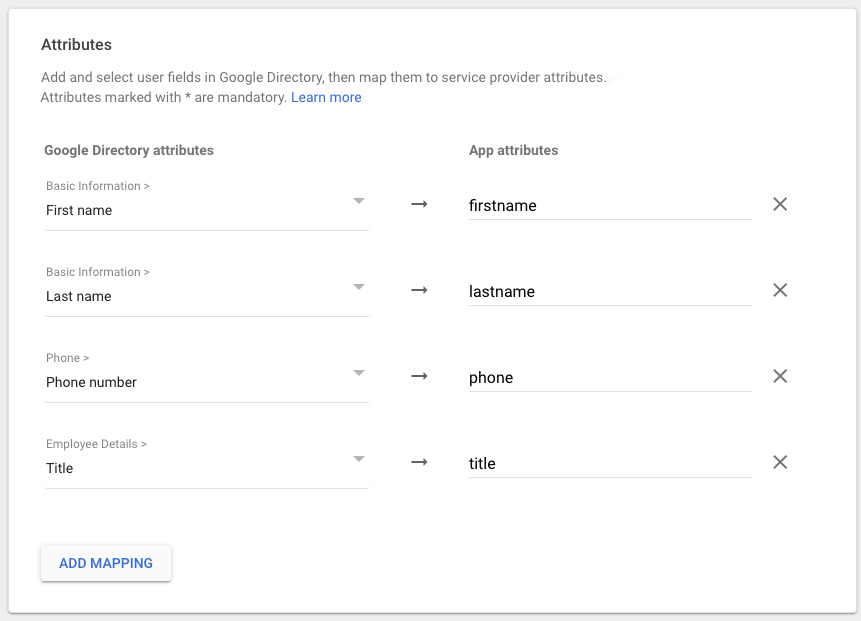This screenshot has width=861, height=621.
Task: Expand the Employee Details Title dropdown
Action: point(206,461)
